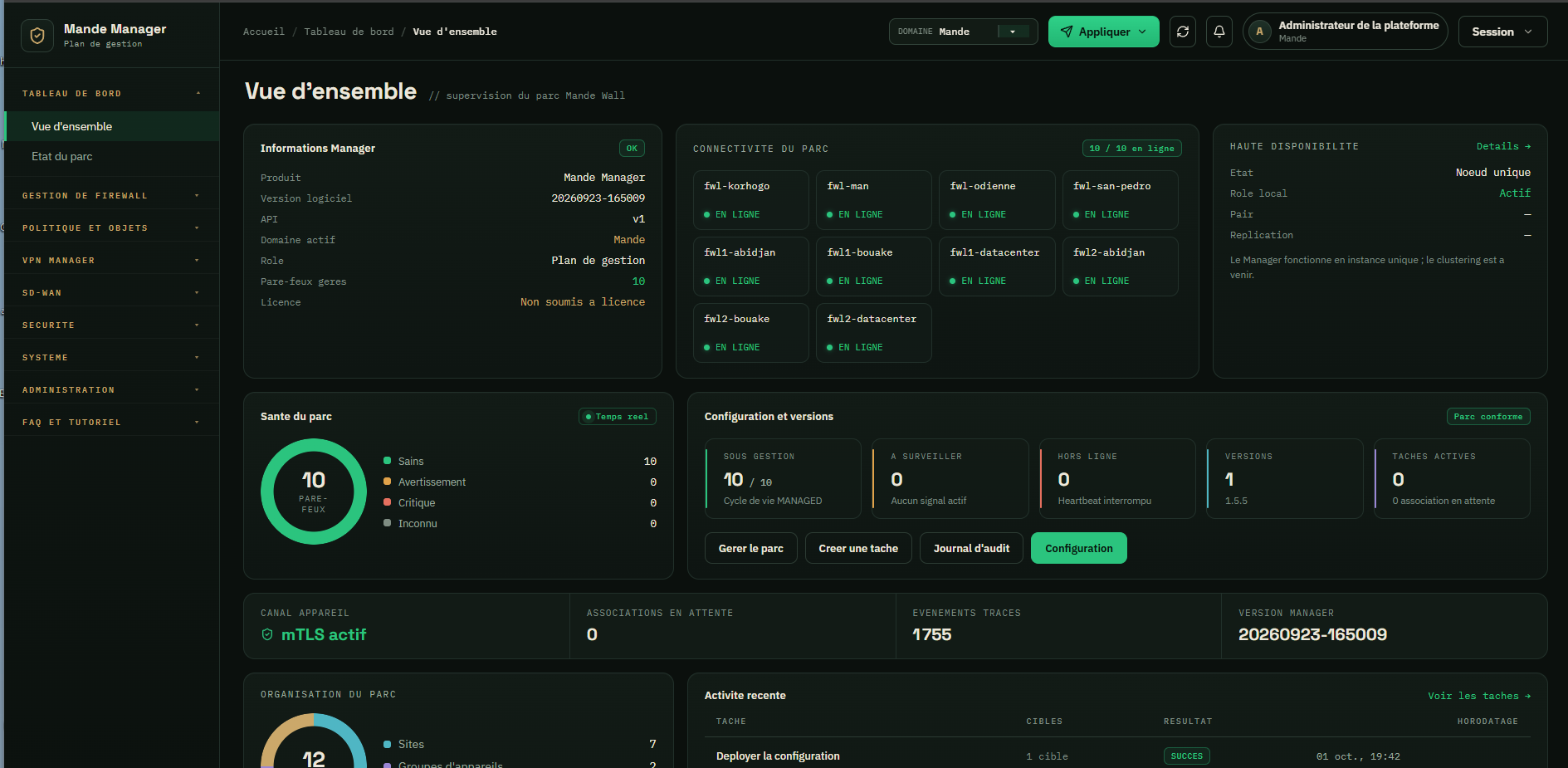Expand the Administration menu
Screen dimensions: 1568x768
pos(110,390)
